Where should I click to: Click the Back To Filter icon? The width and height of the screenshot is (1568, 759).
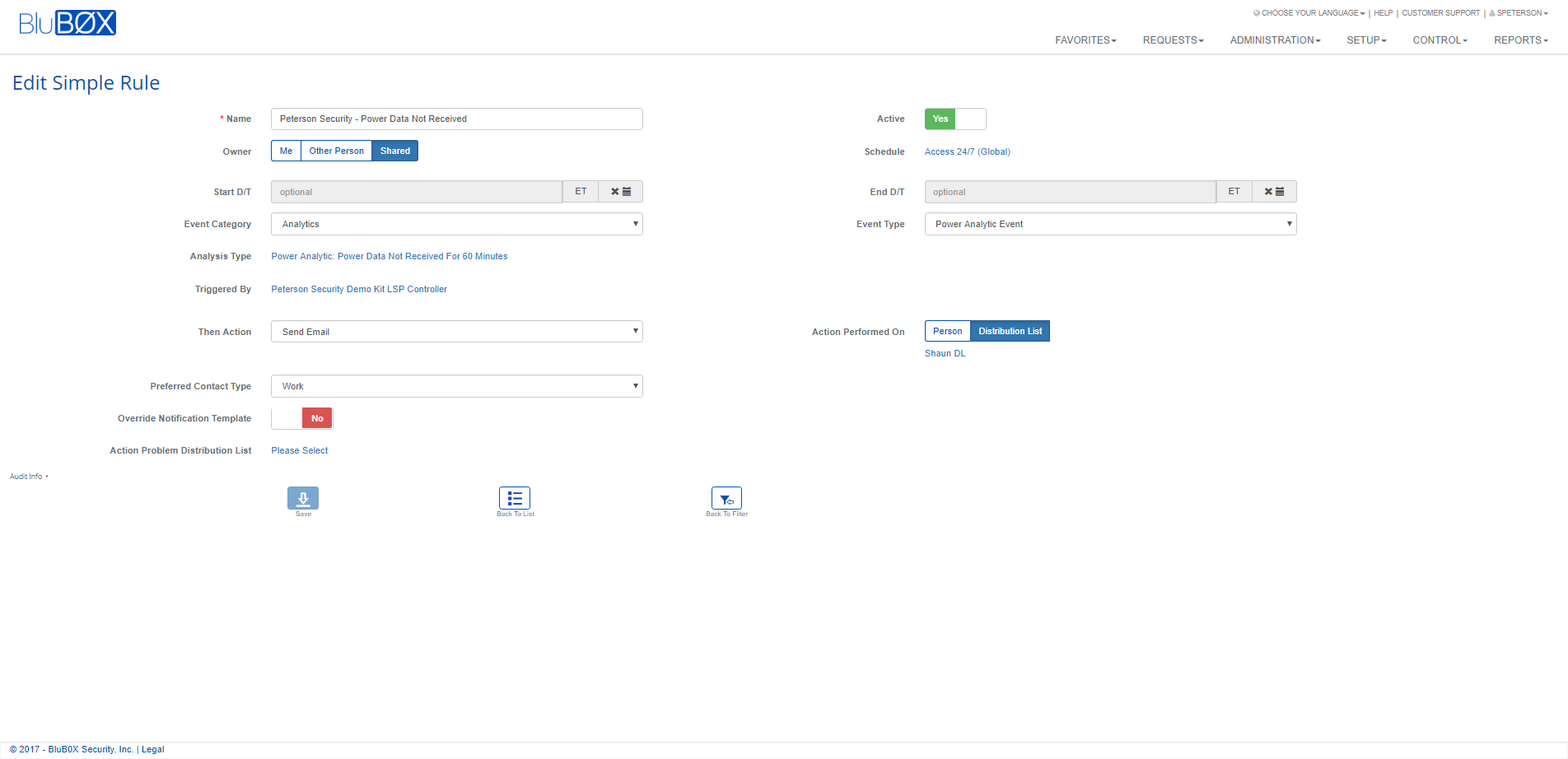click(726, 498)
